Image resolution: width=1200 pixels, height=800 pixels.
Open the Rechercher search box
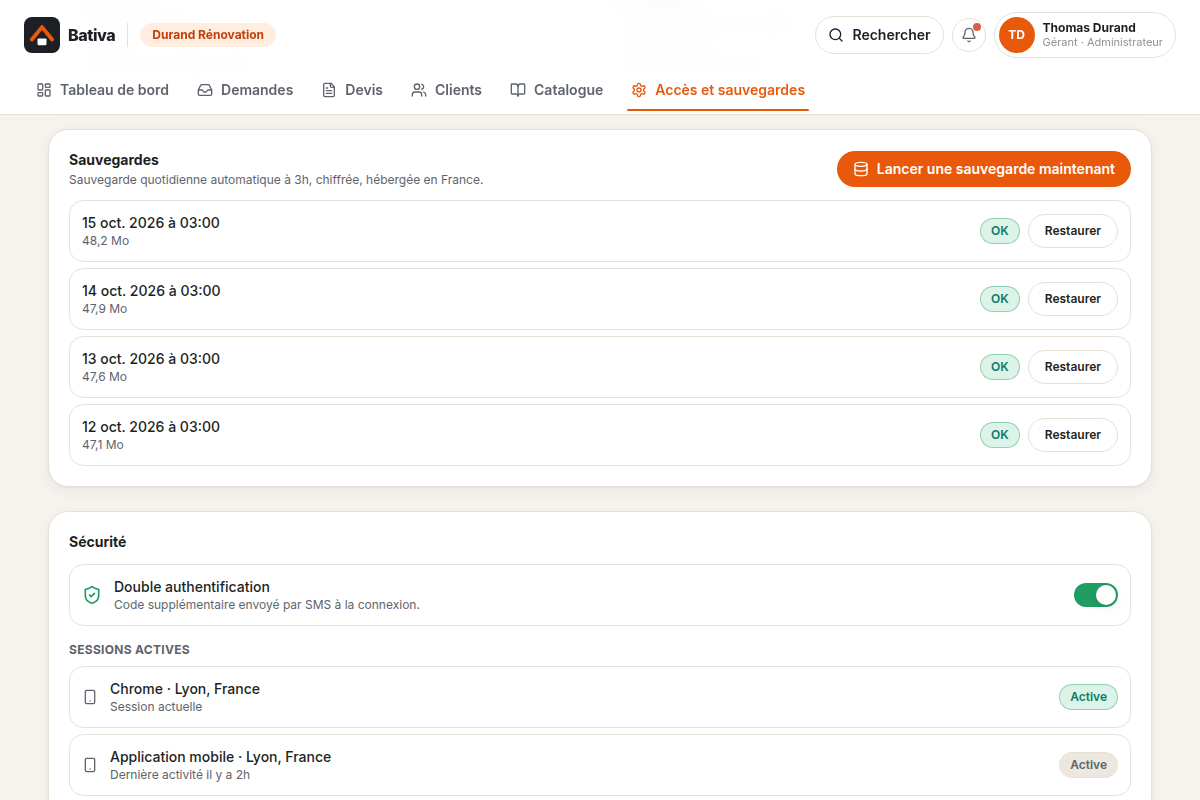(x=880, y=35)
